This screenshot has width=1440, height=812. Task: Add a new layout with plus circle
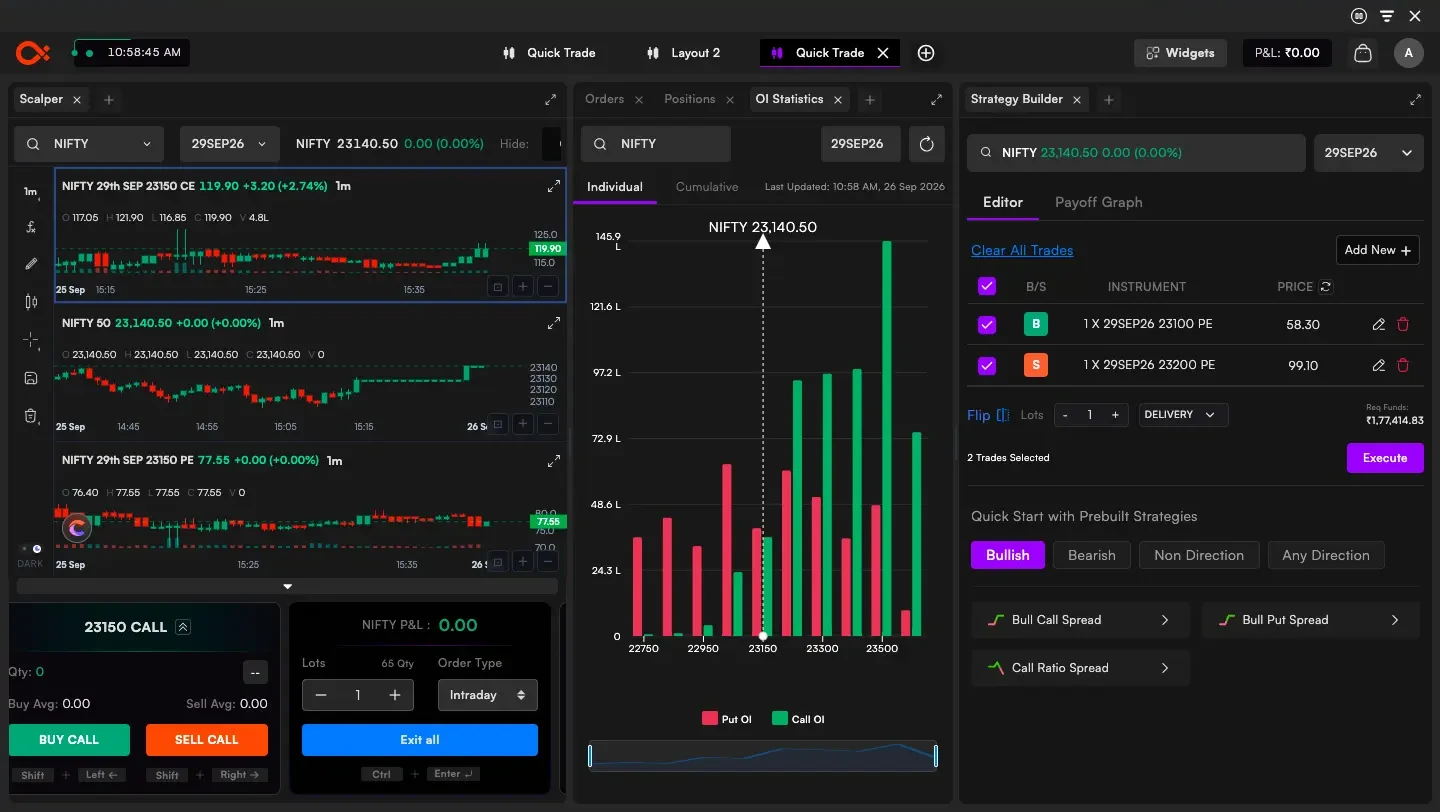pyautogui.click(x=926, y=53)
